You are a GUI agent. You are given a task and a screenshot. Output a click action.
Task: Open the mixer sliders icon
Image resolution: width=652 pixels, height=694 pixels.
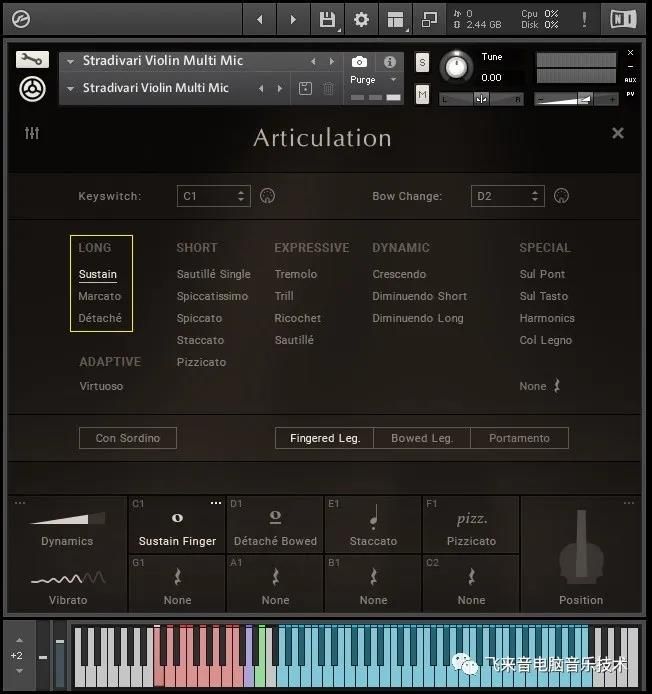[32, 132]
